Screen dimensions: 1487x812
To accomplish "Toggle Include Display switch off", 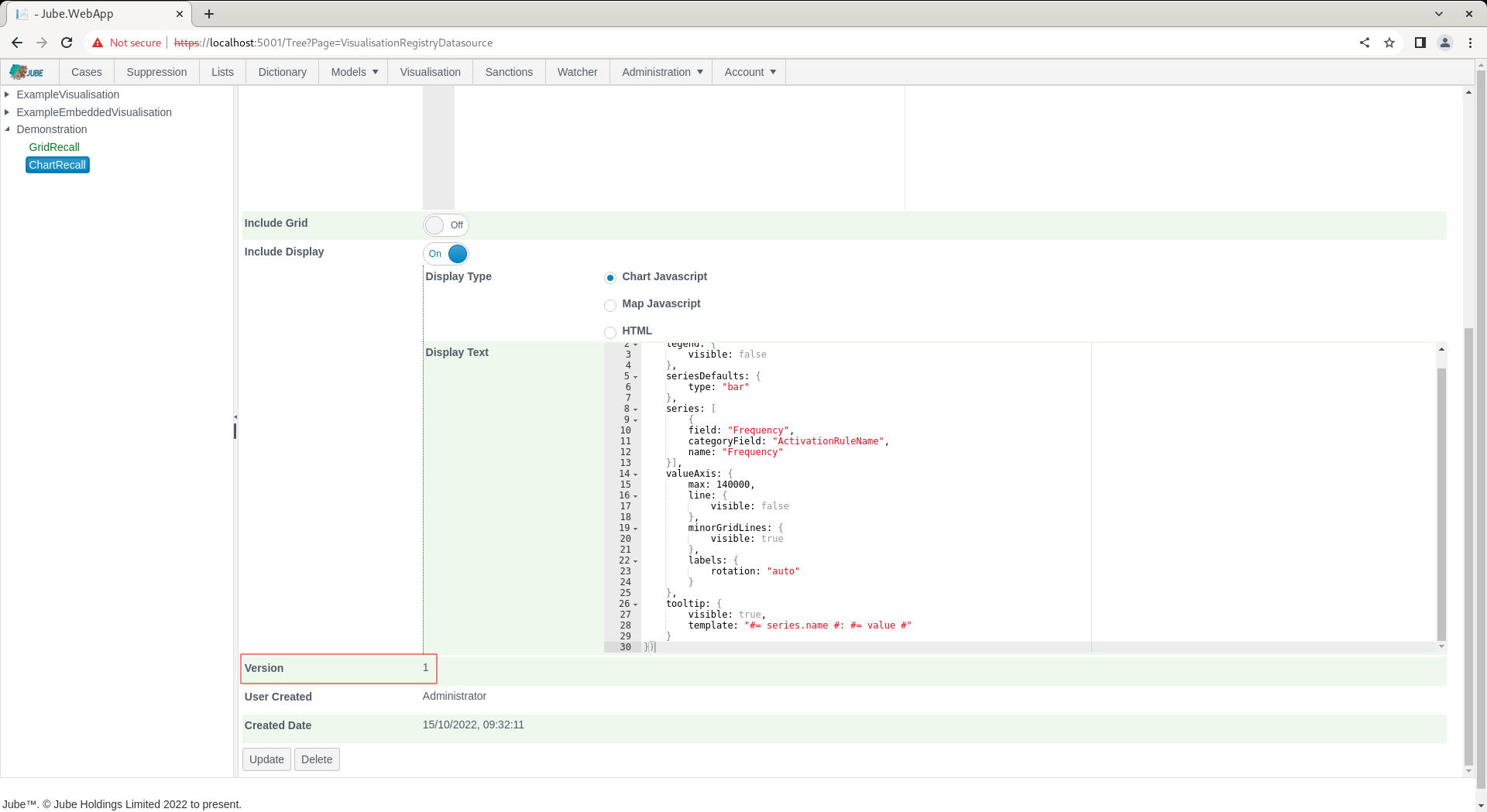I will [446, 254].
